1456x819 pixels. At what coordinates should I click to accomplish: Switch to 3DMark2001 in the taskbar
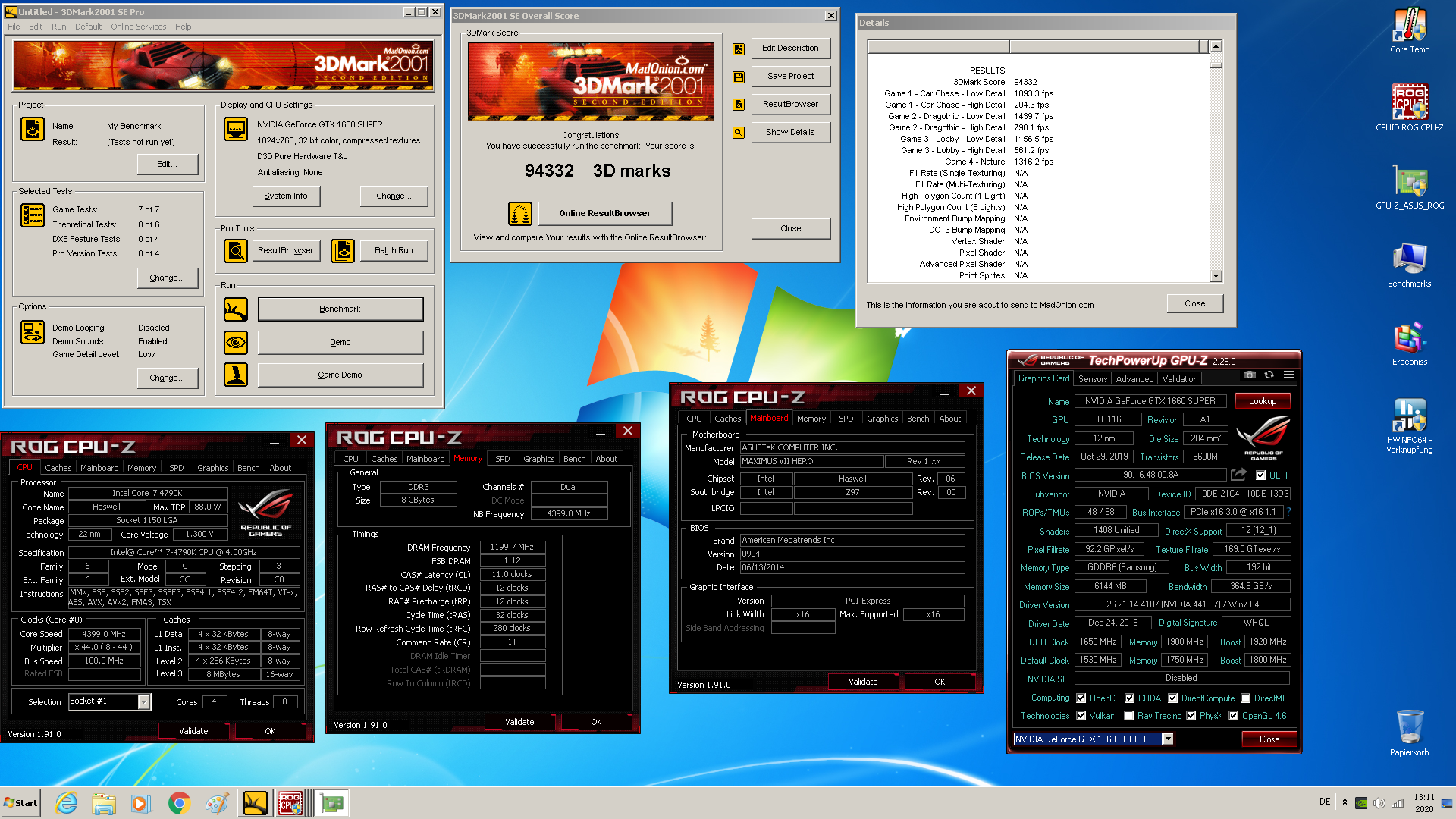pyautogui.click(x=255, y=803)
